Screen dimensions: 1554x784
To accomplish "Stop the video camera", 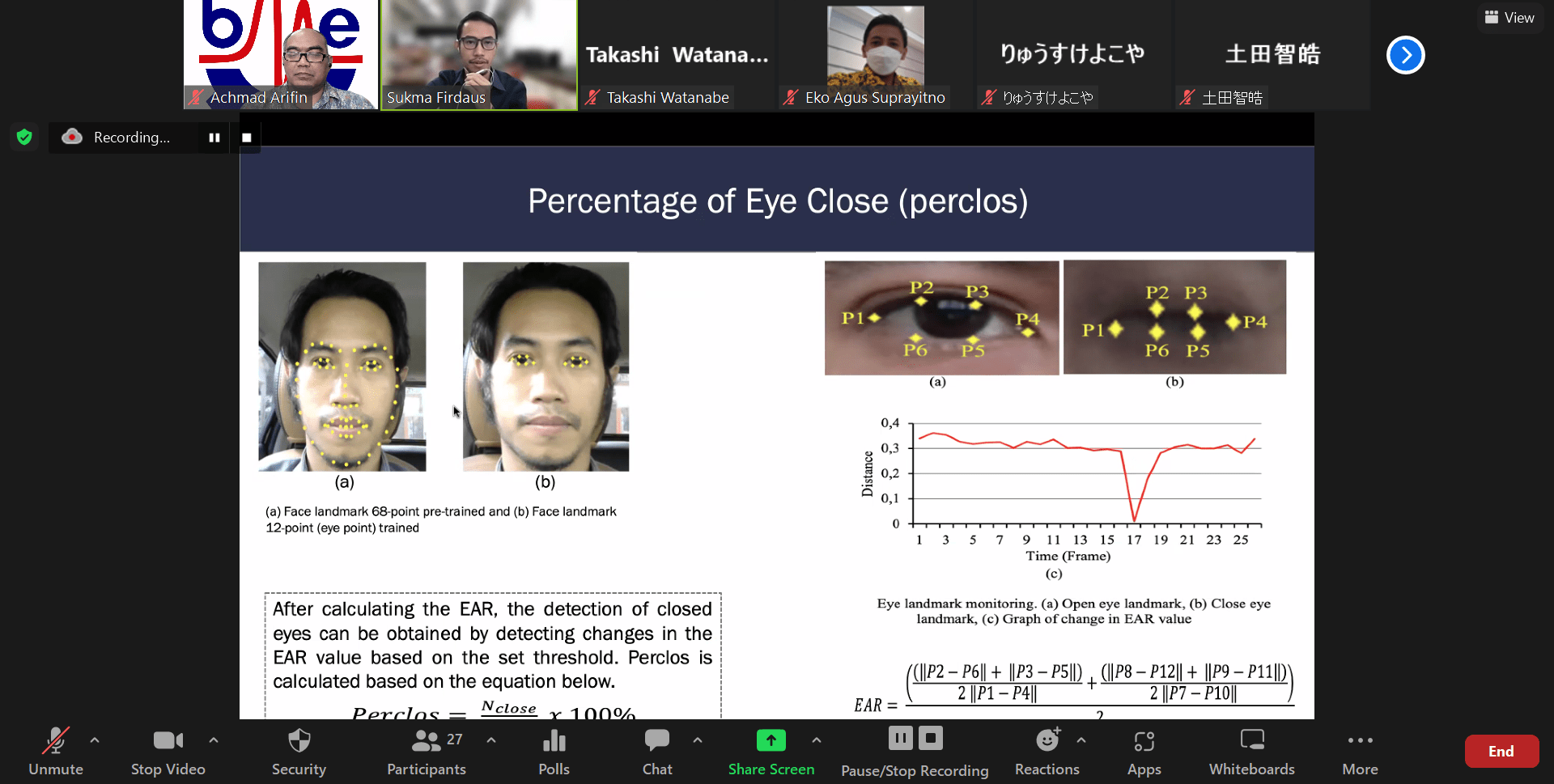I will [x=168, y=752].
